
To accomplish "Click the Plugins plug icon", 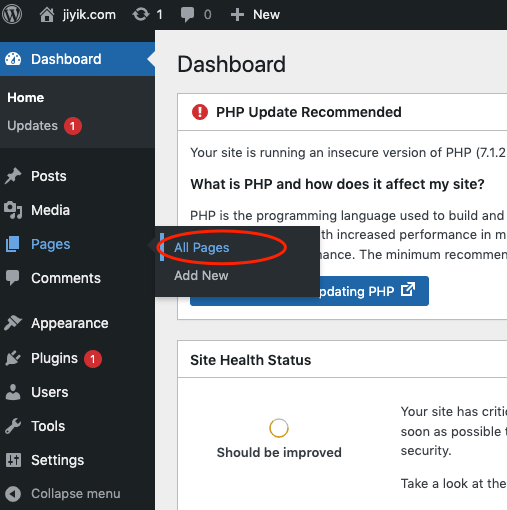I will [13, 358].
